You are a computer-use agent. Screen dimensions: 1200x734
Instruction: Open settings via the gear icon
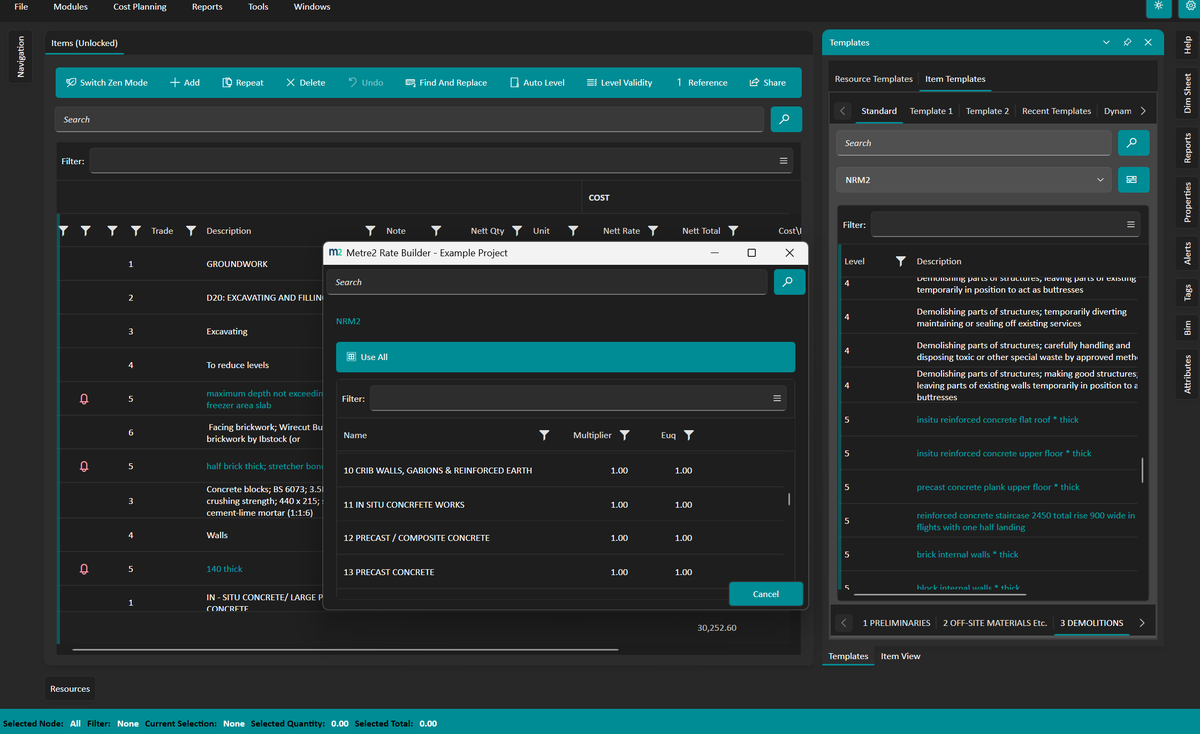tap(1189, 7)
